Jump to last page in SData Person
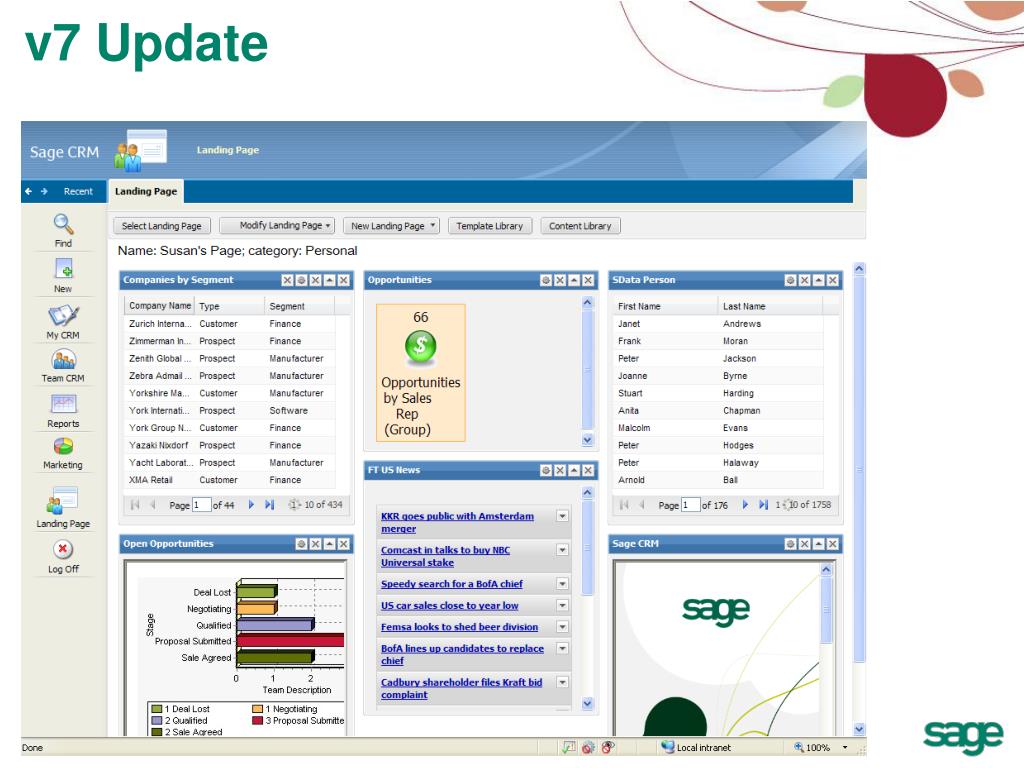The height and width of the screenshot is (768, 1024). pos(763,505)
